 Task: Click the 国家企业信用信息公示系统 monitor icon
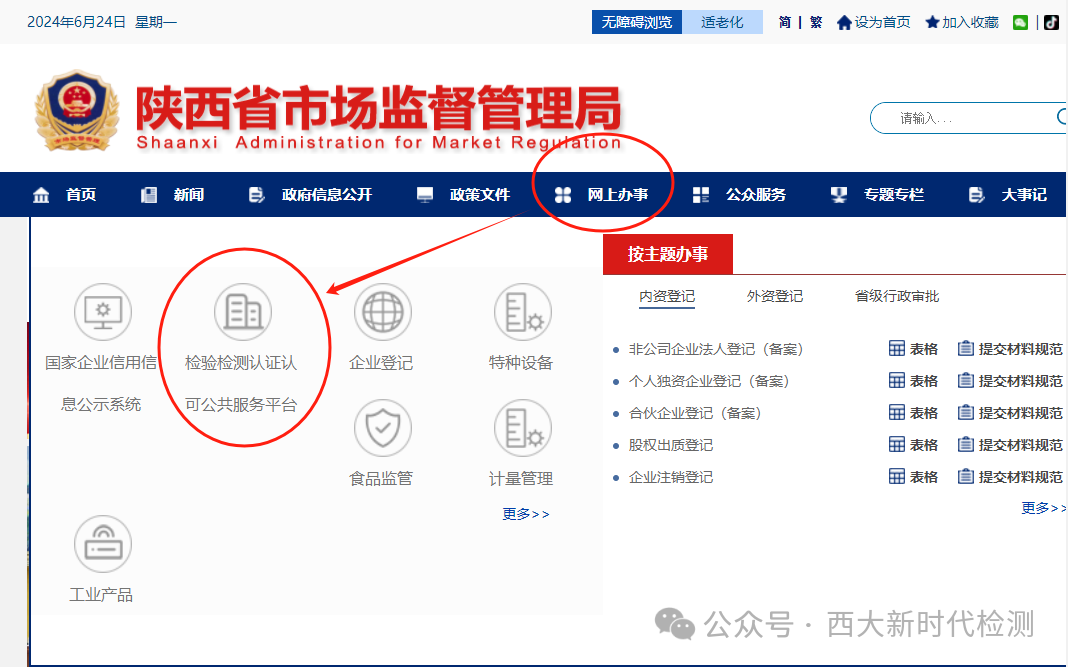pyautogui.click(x=102, y=312)
